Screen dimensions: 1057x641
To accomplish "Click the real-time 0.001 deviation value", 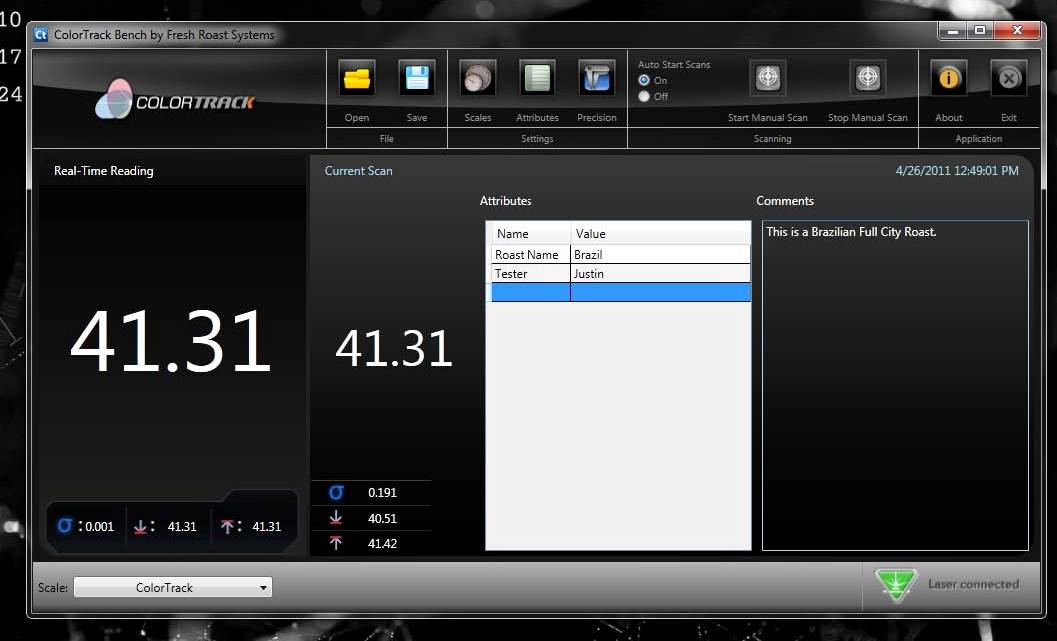I will 99,526.
